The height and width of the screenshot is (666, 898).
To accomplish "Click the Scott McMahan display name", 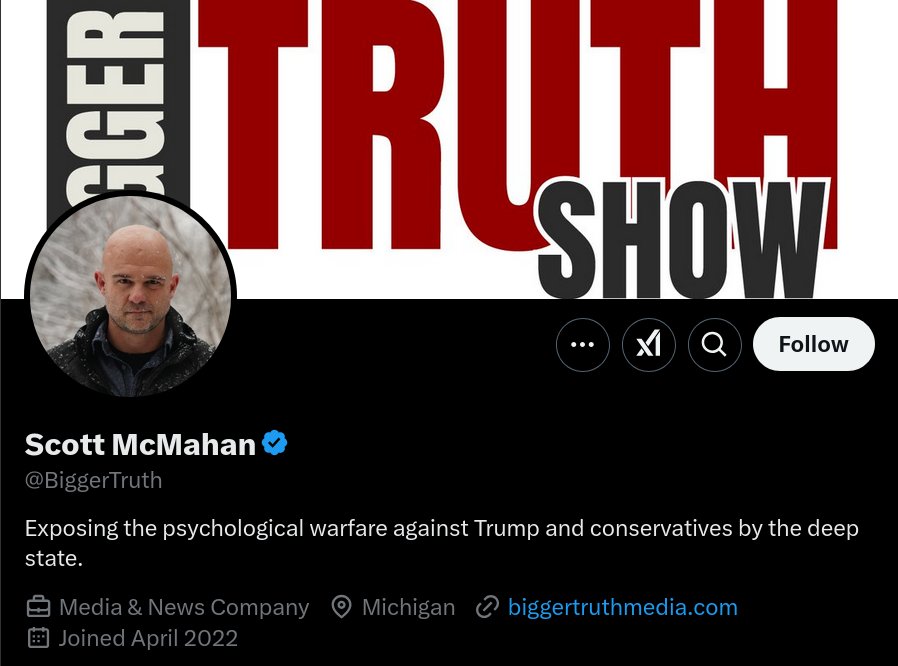I will (140, 444).
